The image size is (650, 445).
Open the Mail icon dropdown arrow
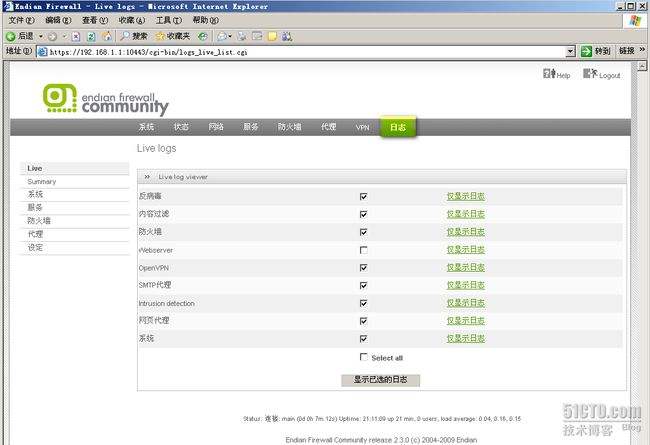pos(230,36)
